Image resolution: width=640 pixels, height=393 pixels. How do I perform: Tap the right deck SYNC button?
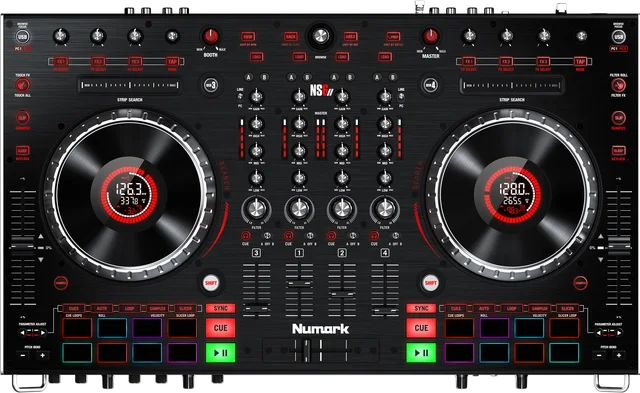pos(421,308)
